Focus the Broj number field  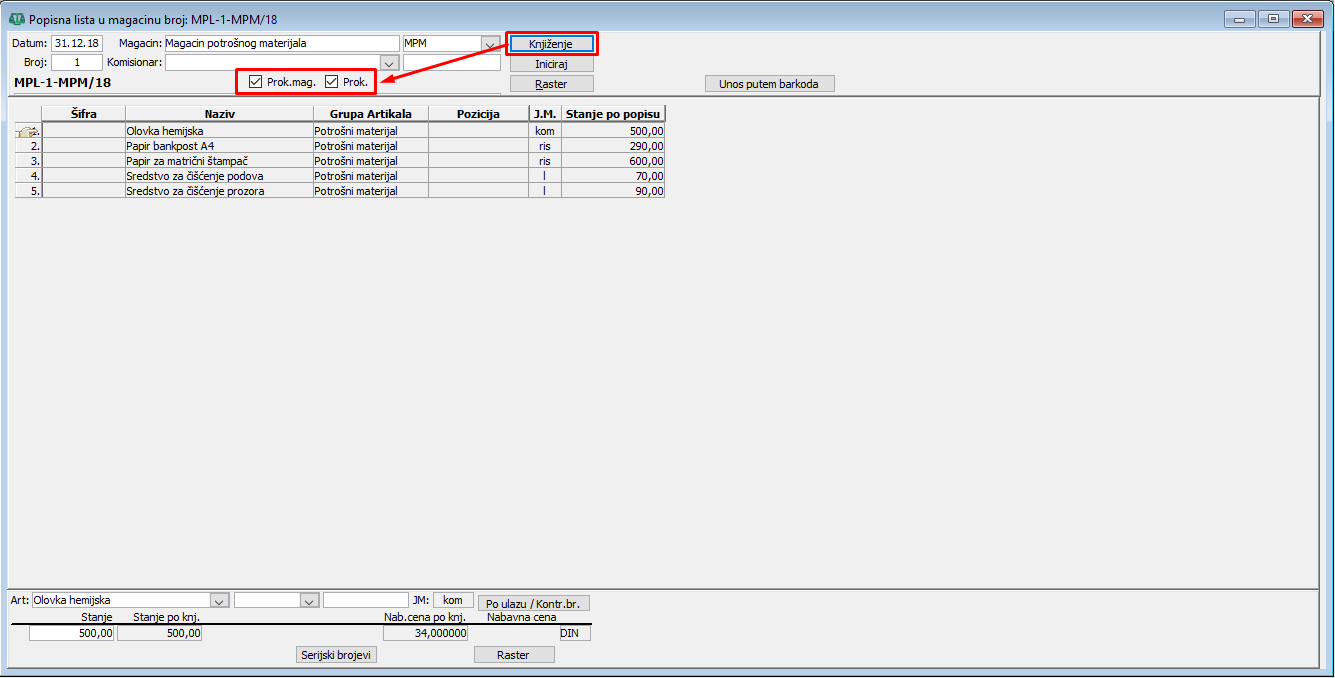click(77, 63)
